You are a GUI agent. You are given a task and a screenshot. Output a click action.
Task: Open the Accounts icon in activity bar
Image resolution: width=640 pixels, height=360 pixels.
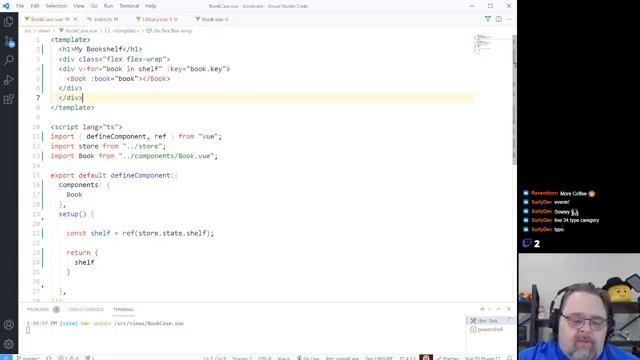pos(9,325)
